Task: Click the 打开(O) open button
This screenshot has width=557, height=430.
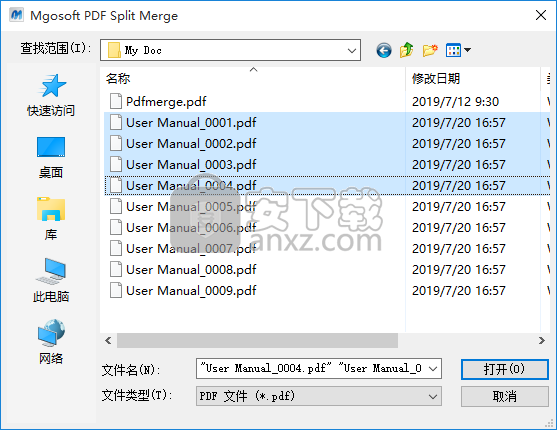Action: [504, 369]
